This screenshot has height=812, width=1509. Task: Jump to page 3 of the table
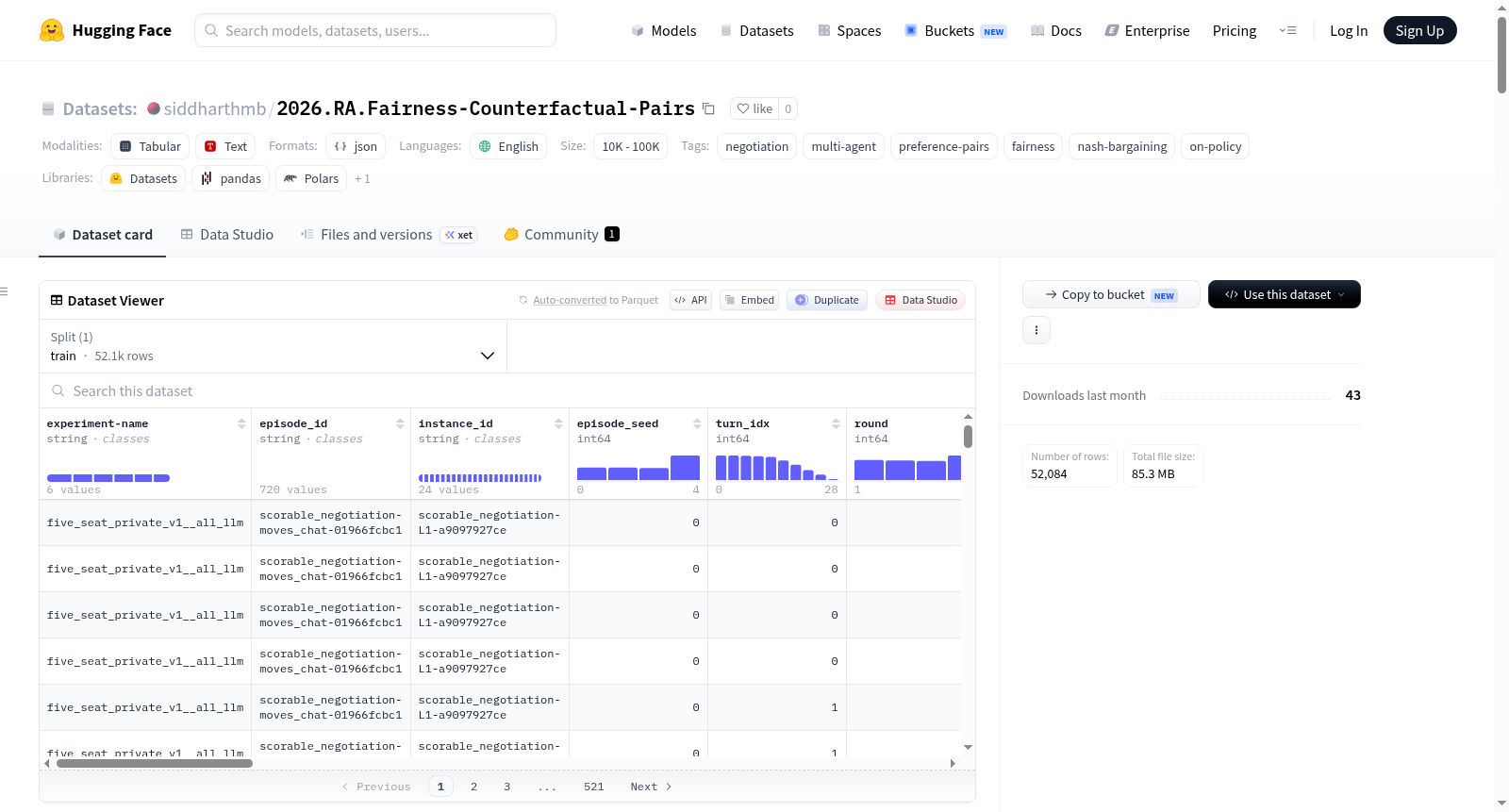coord(506,787)
